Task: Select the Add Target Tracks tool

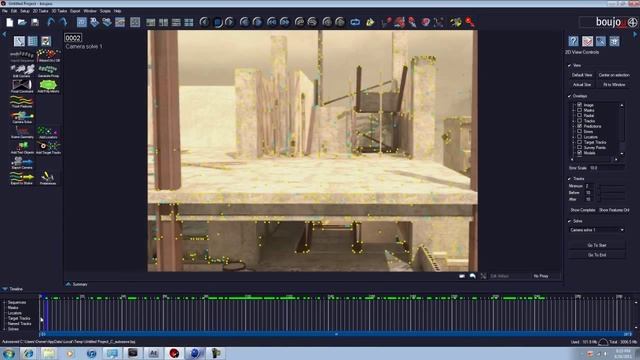Action: pyautogui.click(x=48, y=148)
